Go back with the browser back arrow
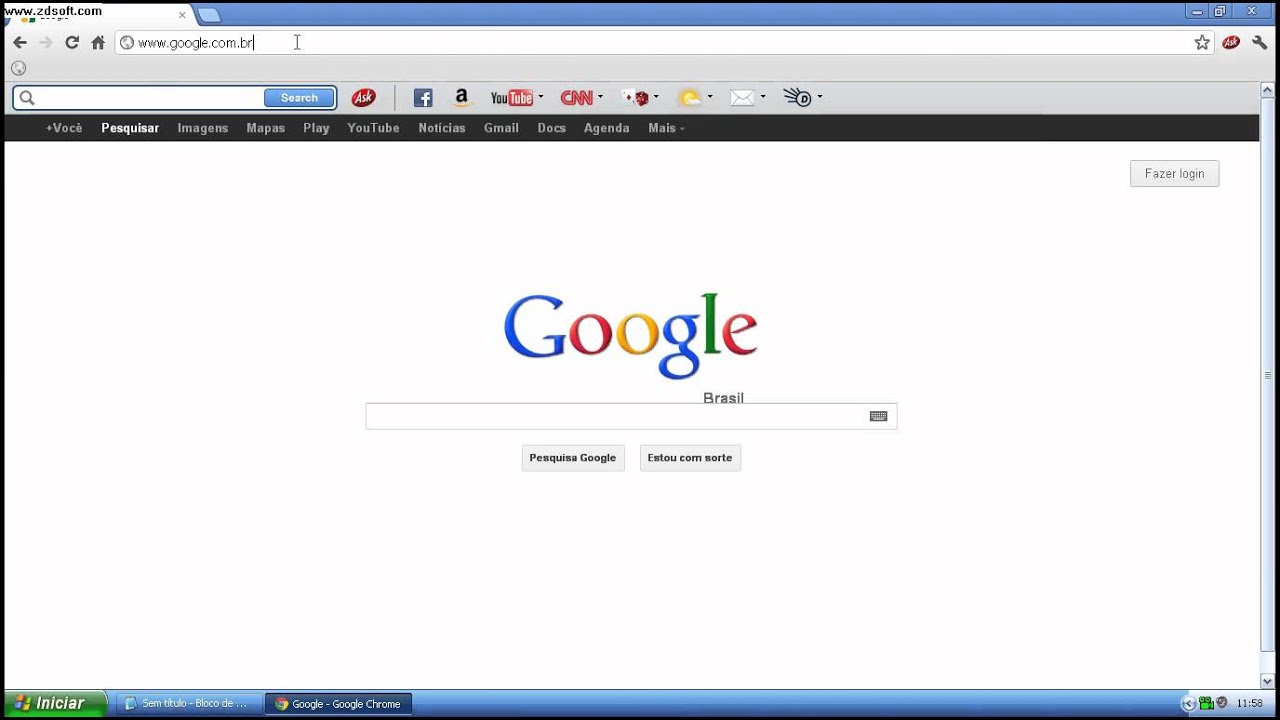 pos(20,42)
